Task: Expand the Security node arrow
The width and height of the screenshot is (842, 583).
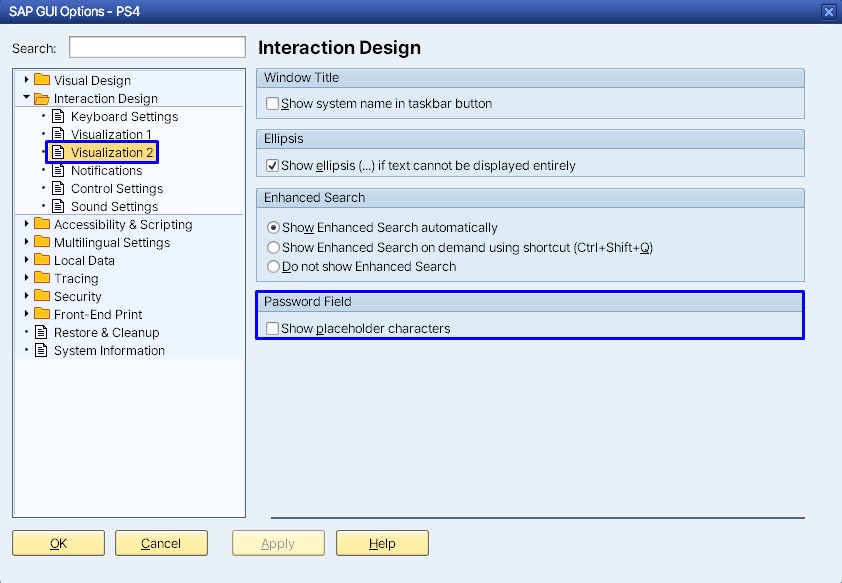Action: (x=26, y=296)
